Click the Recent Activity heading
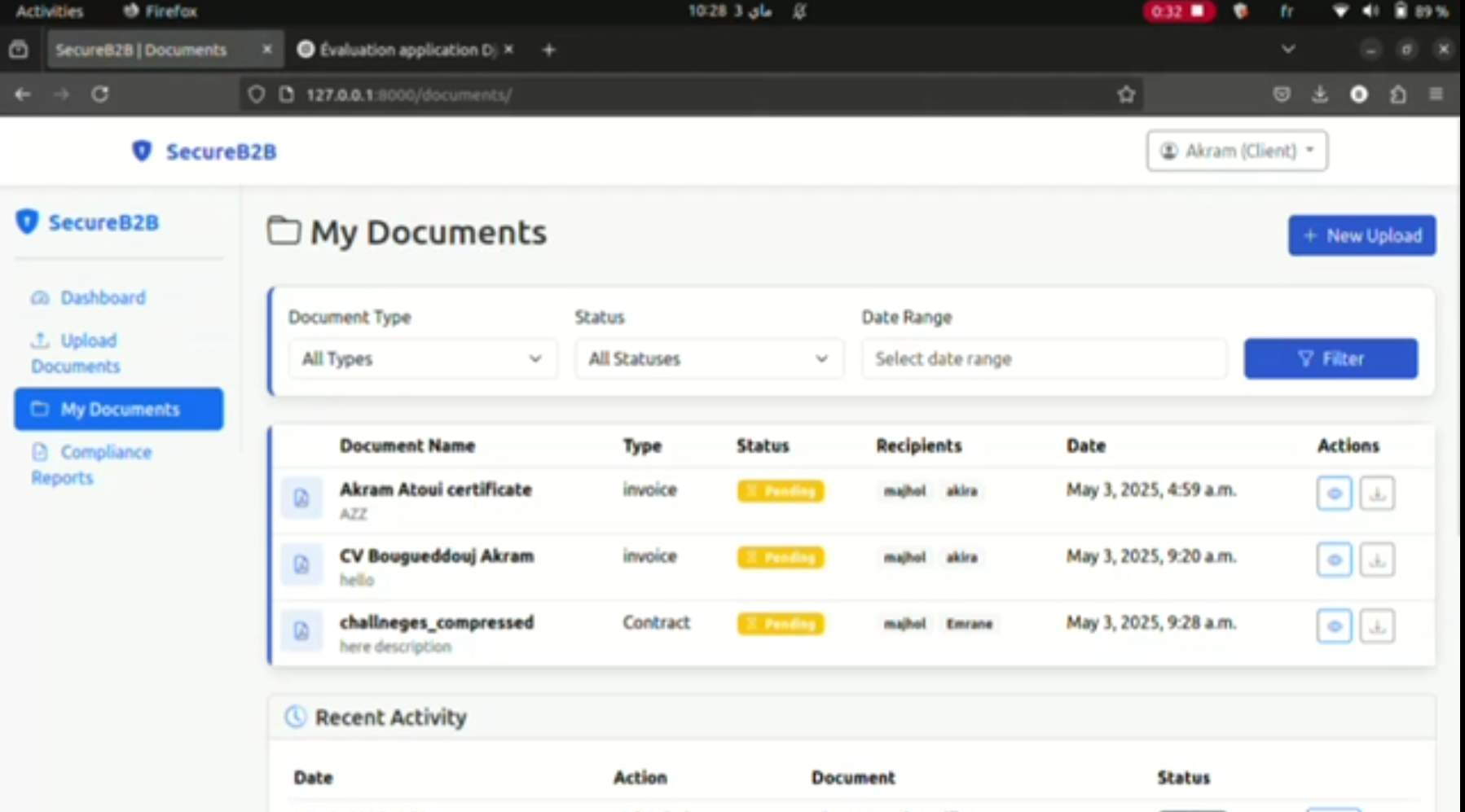 [391, 718]
